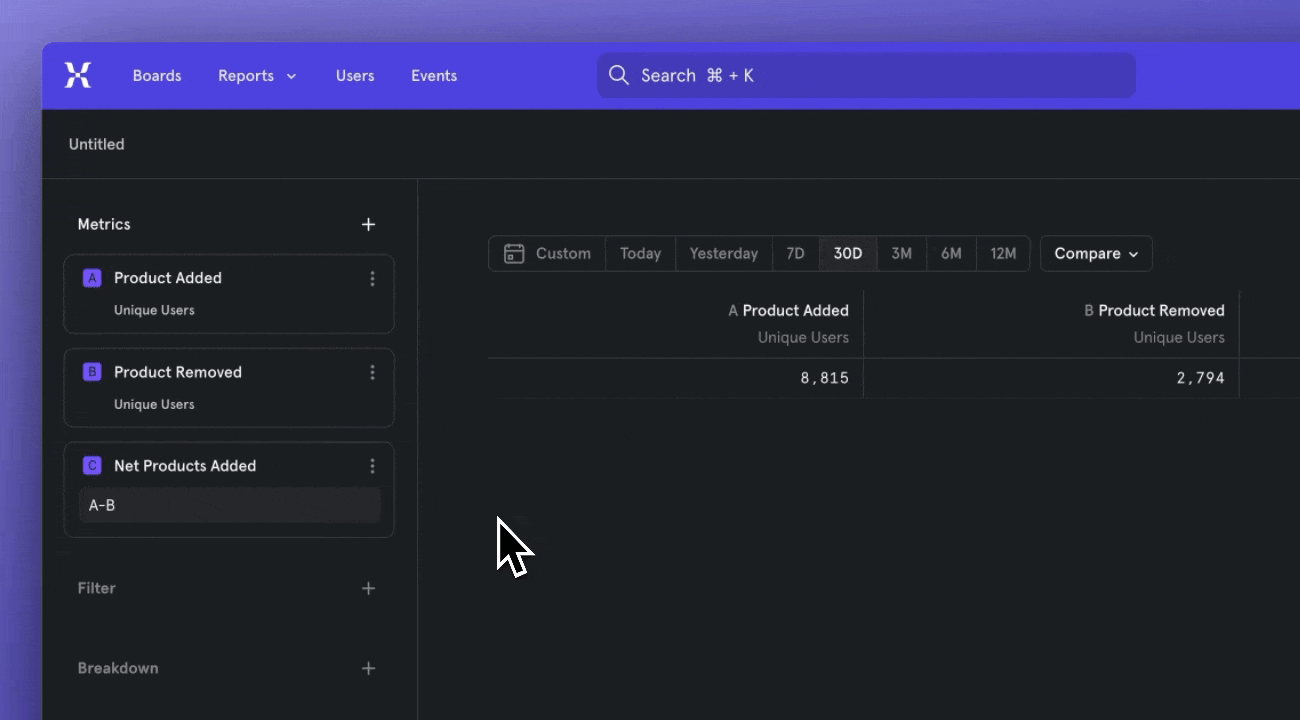1300x720 pixels.
Task: Click the Untitled report title
Action: pyautogui.click(x=96, y=144)
